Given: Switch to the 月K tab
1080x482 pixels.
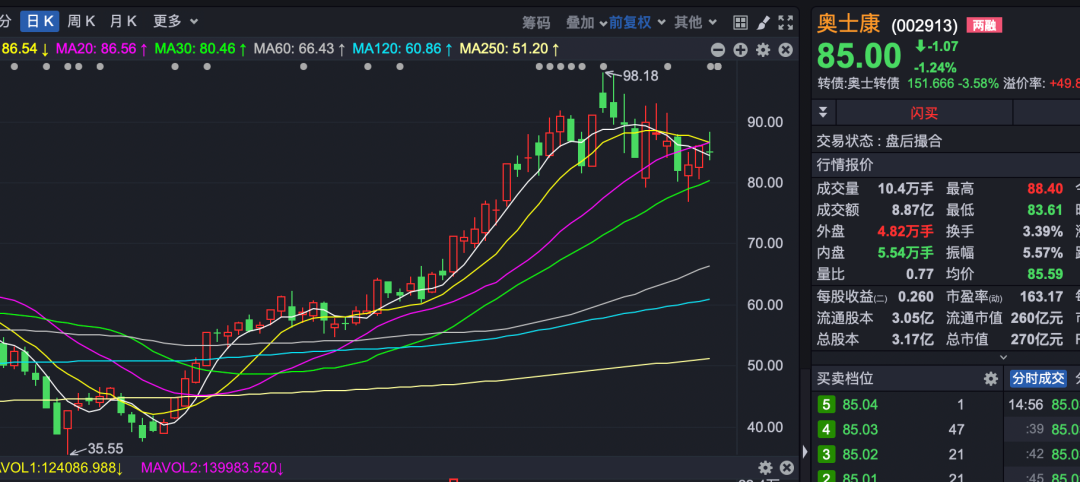Looking at the screenshot, I should [123, 22].
